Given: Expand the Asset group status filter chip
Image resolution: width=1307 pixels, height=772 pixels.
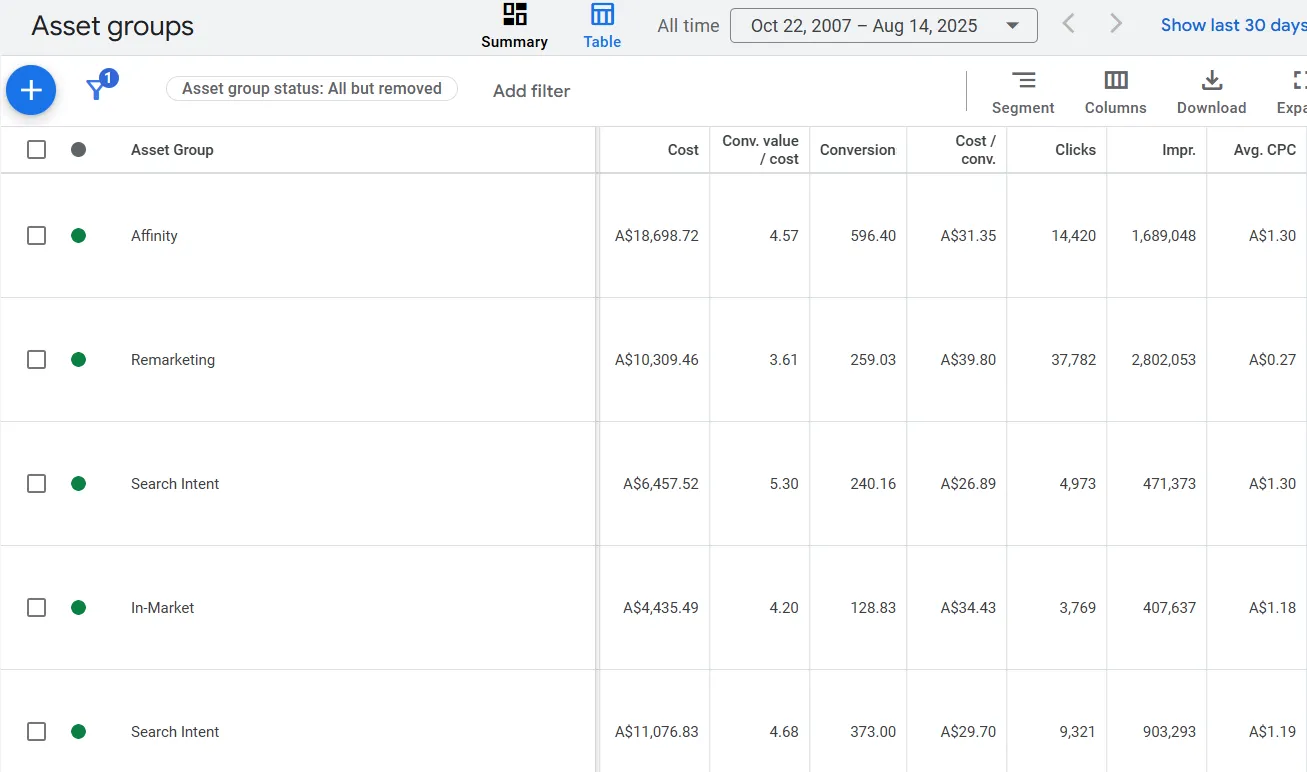Looking at the screenshot, I should pos(312,88).
